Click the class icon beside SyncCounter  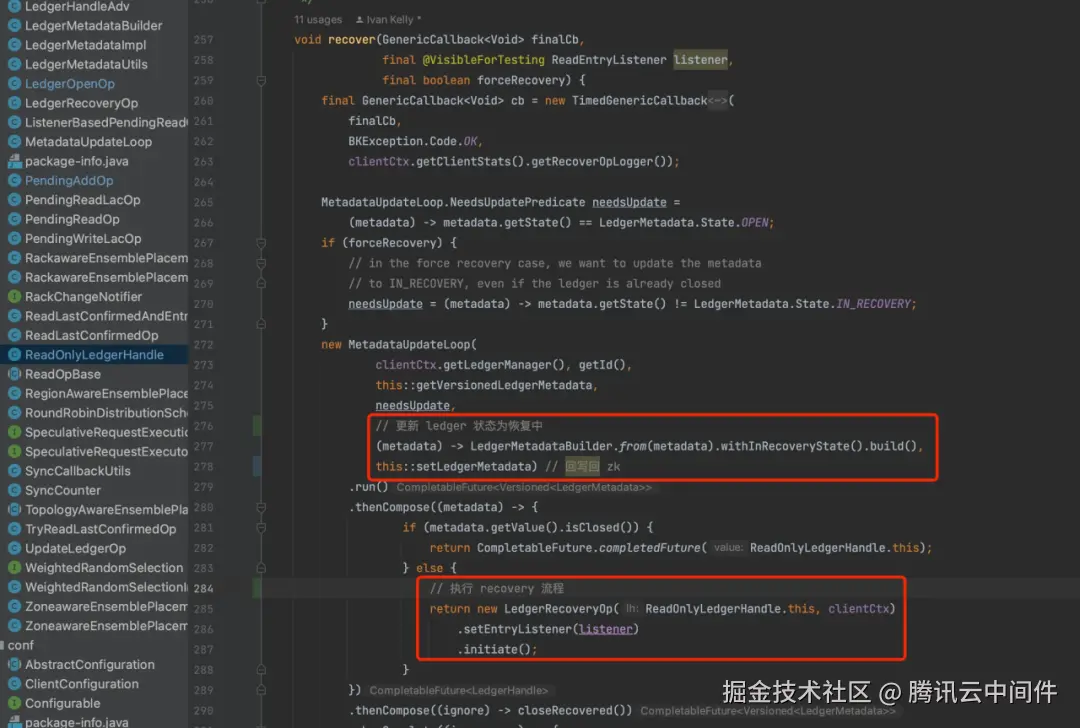click(x=14, y=490)
